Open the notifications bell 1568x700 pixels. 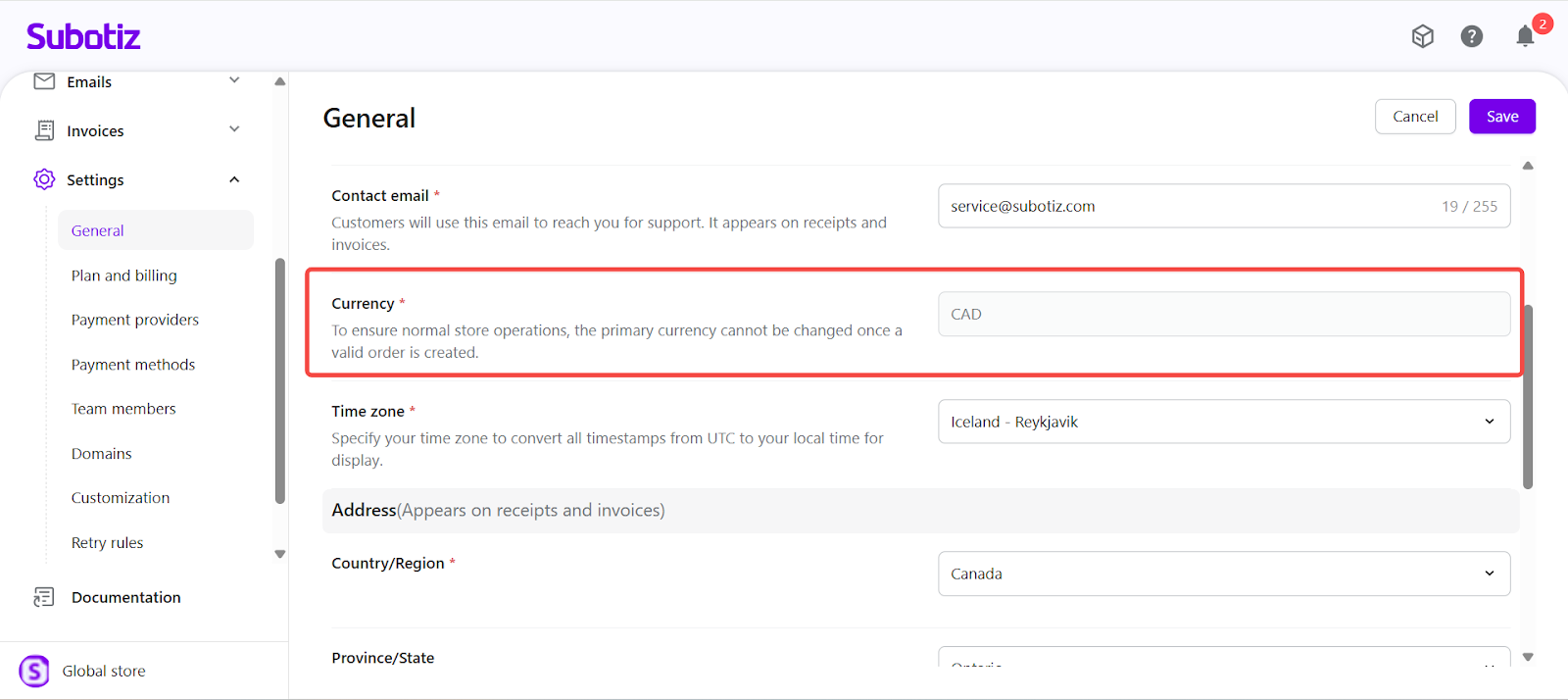tap(1525, 37)
